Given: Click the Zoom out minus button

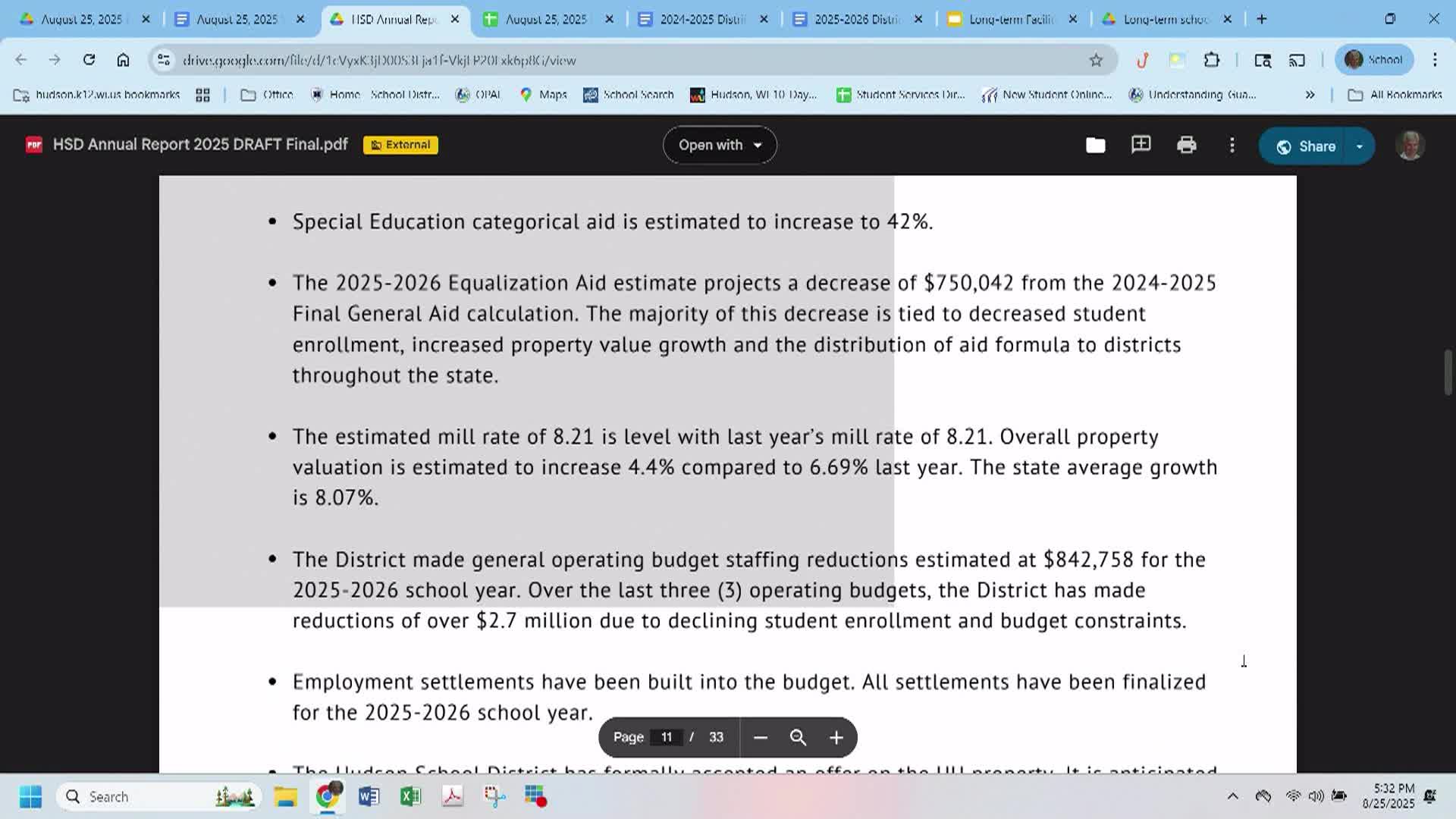Looking at the screenshot, I should pyautogui.click(x=761, y=737).
